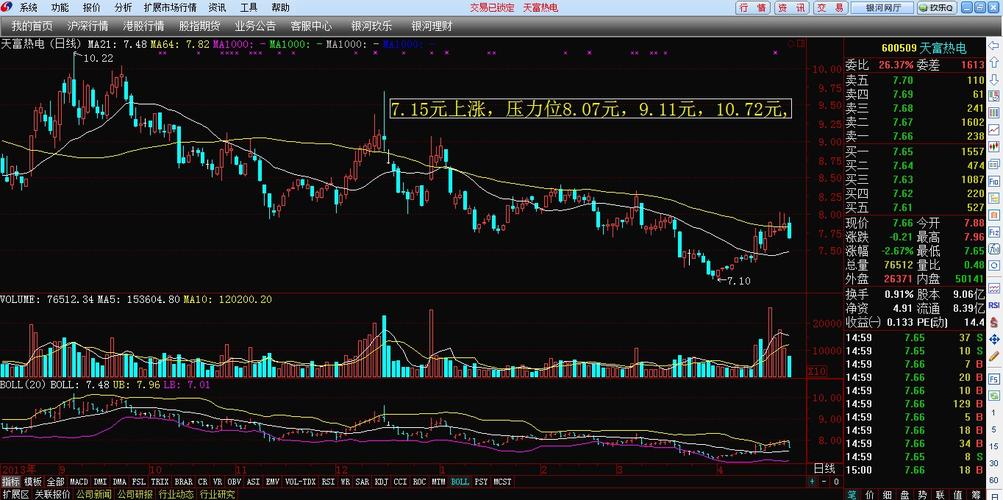Click the 笔 tab under trade list
1003x500 pixels.
(852, 494)
